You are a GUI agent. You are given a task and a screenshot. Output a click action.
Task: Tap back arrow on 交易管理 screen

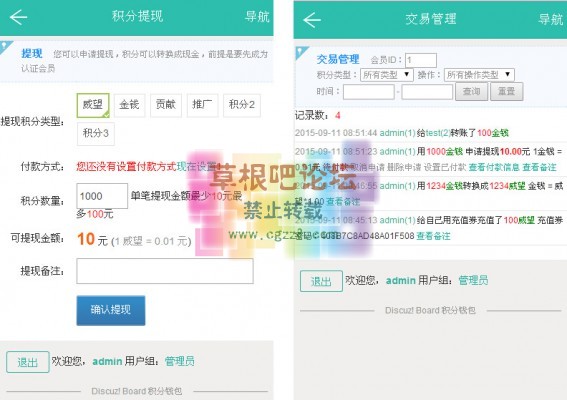coord(312,20)
